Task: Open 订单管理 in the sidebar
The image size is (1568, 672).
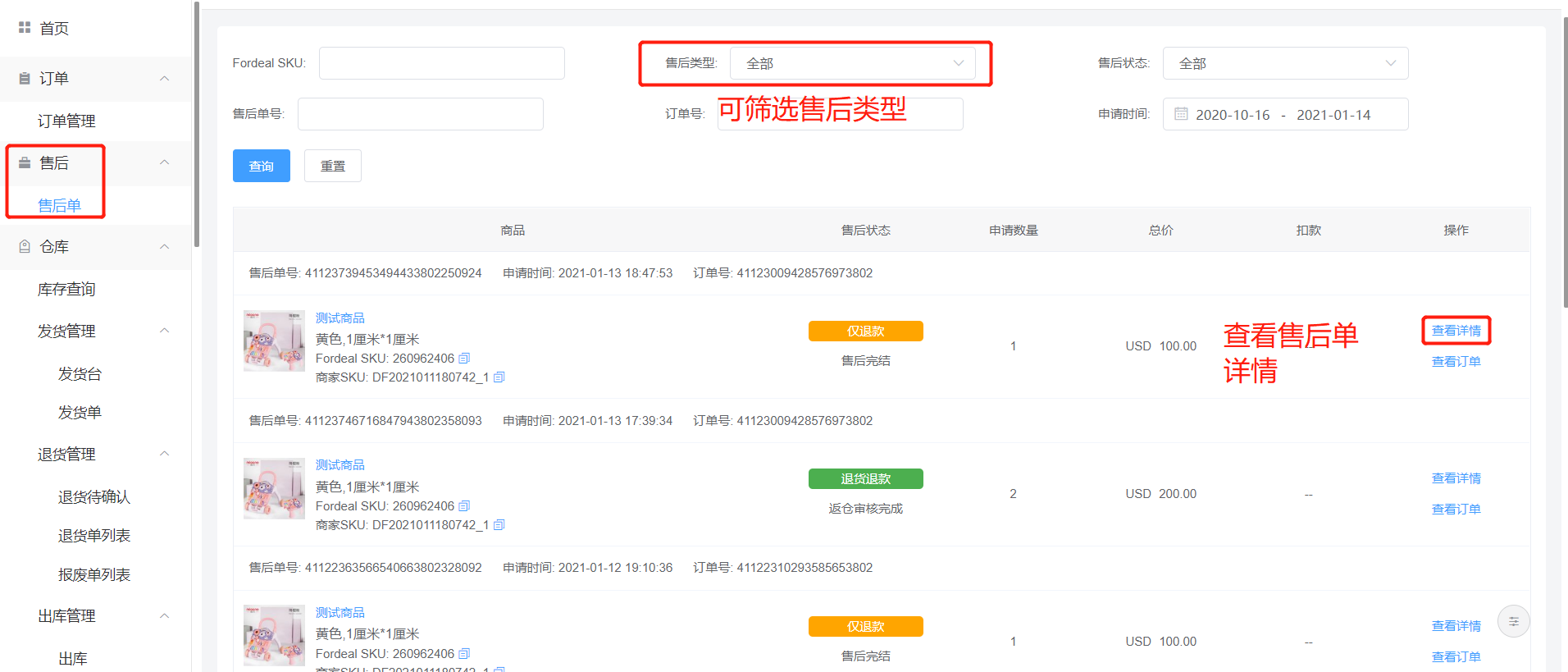Action: [66, 121]
